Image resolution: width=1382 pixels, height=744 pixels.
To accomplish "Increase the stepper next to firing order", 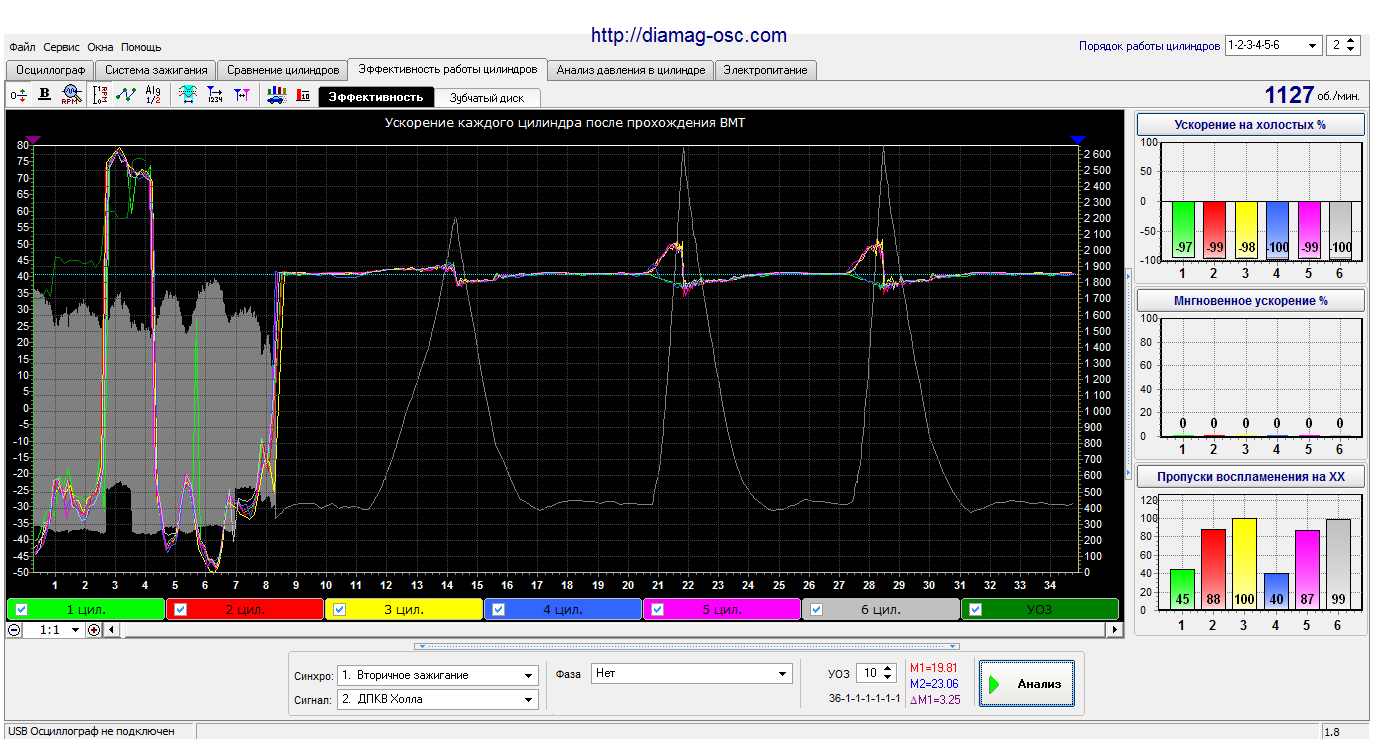I will pos(1352,41).
